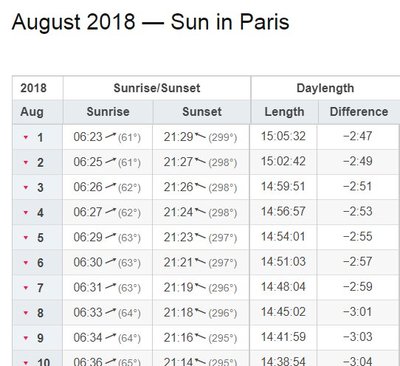Expand the August 4 row arrow
Screen dimensions: 400x366
(x=26, y=212)
